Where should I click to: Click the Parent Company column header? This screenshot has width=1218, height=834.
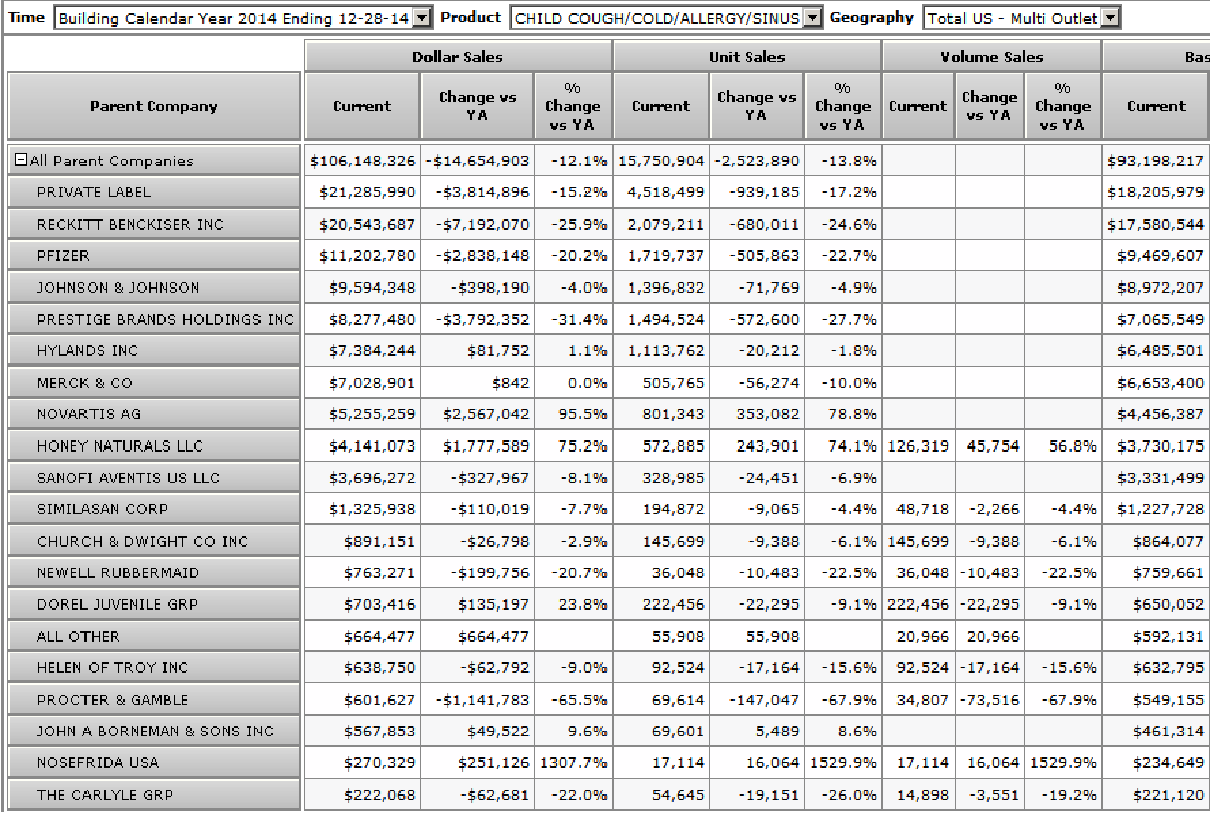click(153, 106)
